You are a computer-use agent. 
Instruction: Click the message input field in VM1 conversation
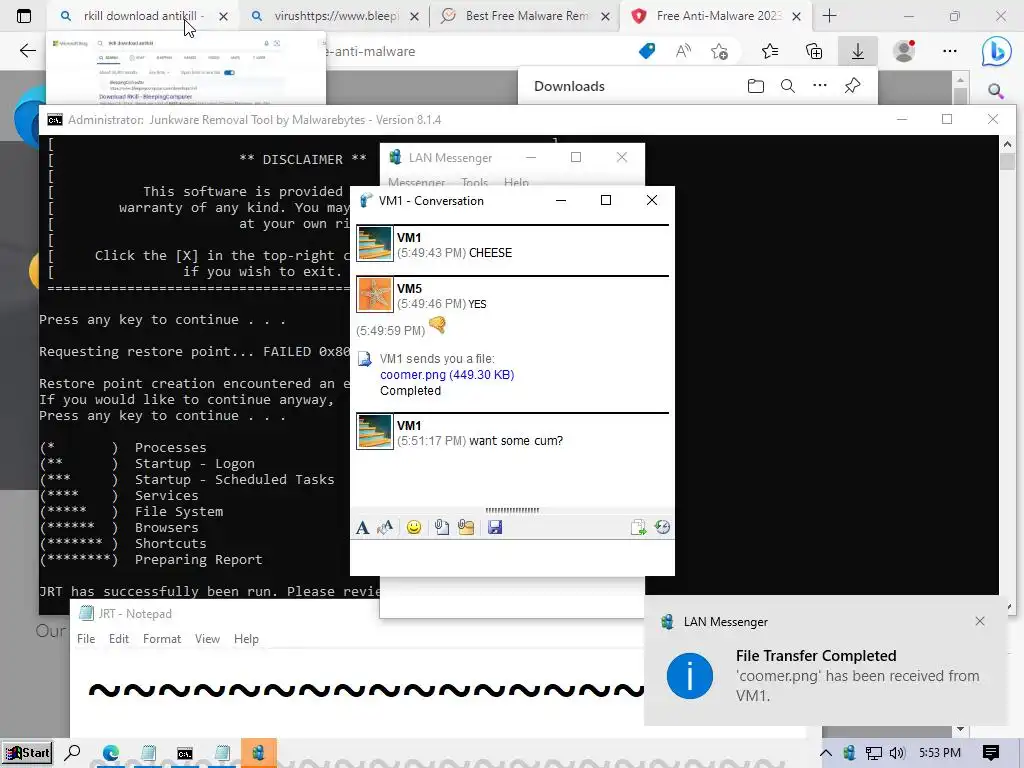(x=512, y=557)
